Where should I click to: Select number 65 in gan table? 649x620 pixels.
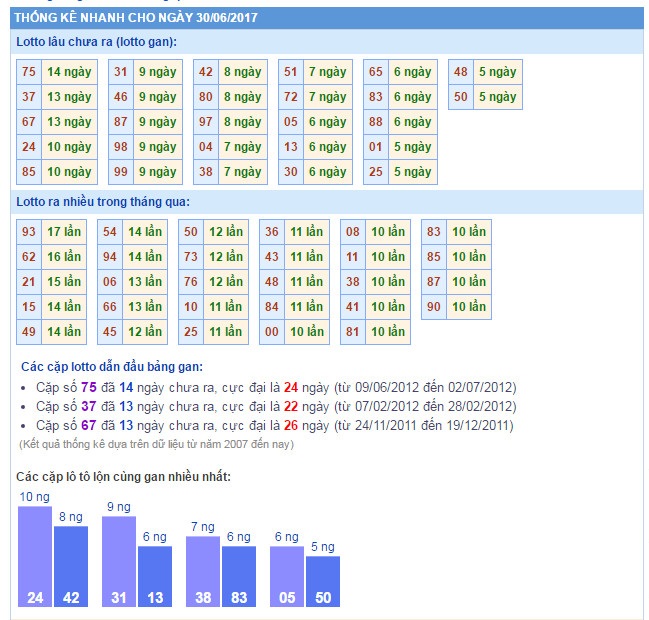tap(376, 72)
